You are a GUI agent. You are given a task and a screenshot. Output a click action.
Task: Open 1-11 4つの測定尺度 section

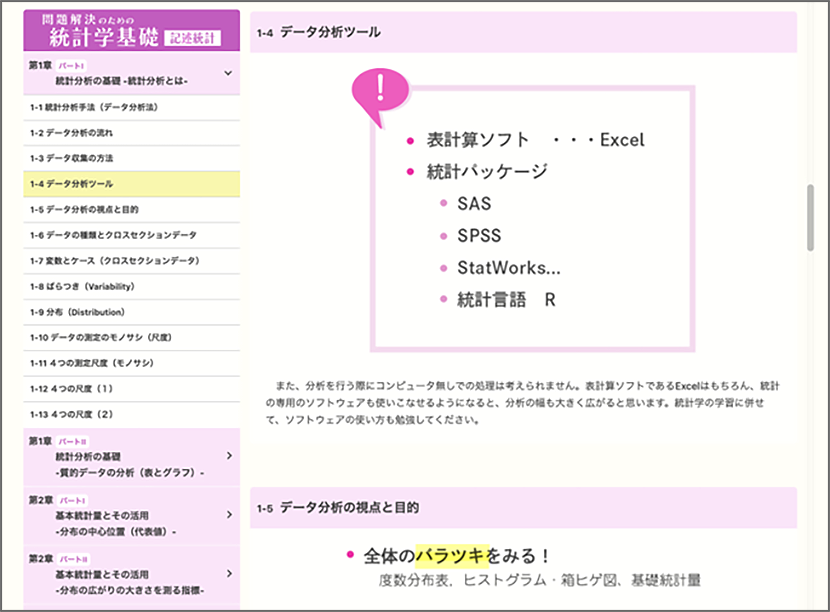tap(131, 363)
